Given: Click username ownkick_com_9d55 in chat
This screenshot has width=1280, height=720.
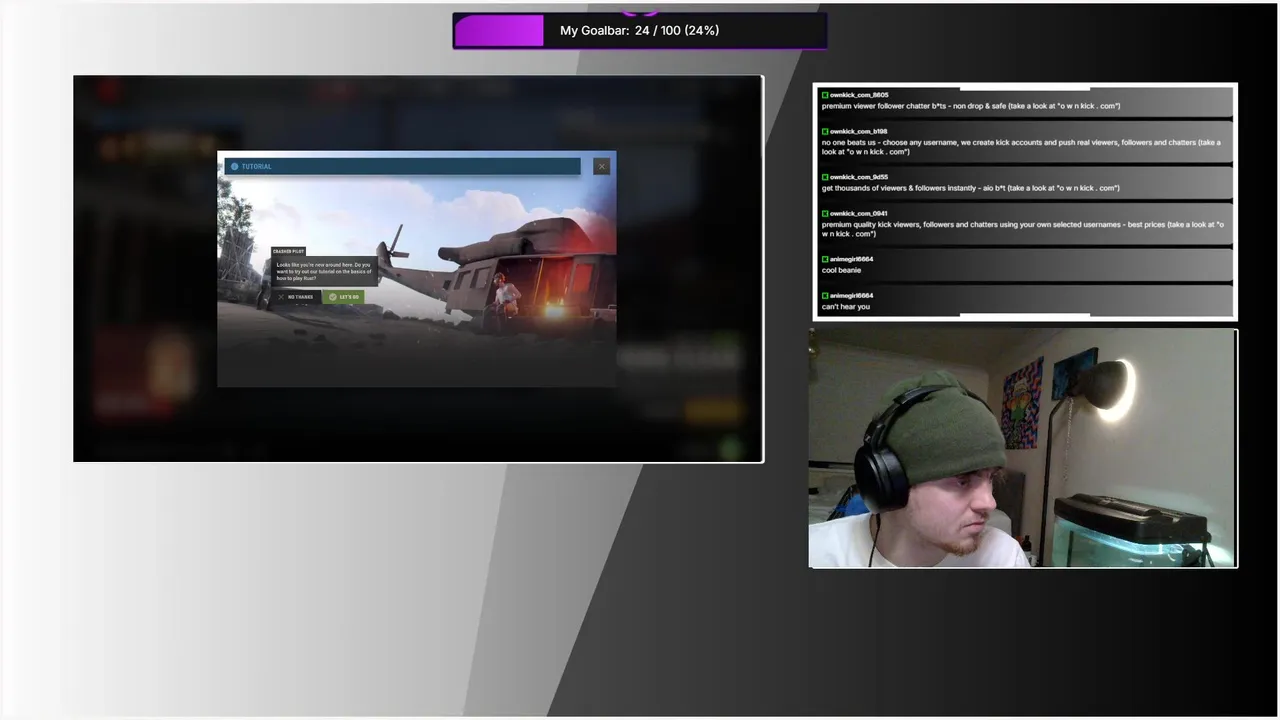Looking at the screenshot, I should click(x=859, y=177).
